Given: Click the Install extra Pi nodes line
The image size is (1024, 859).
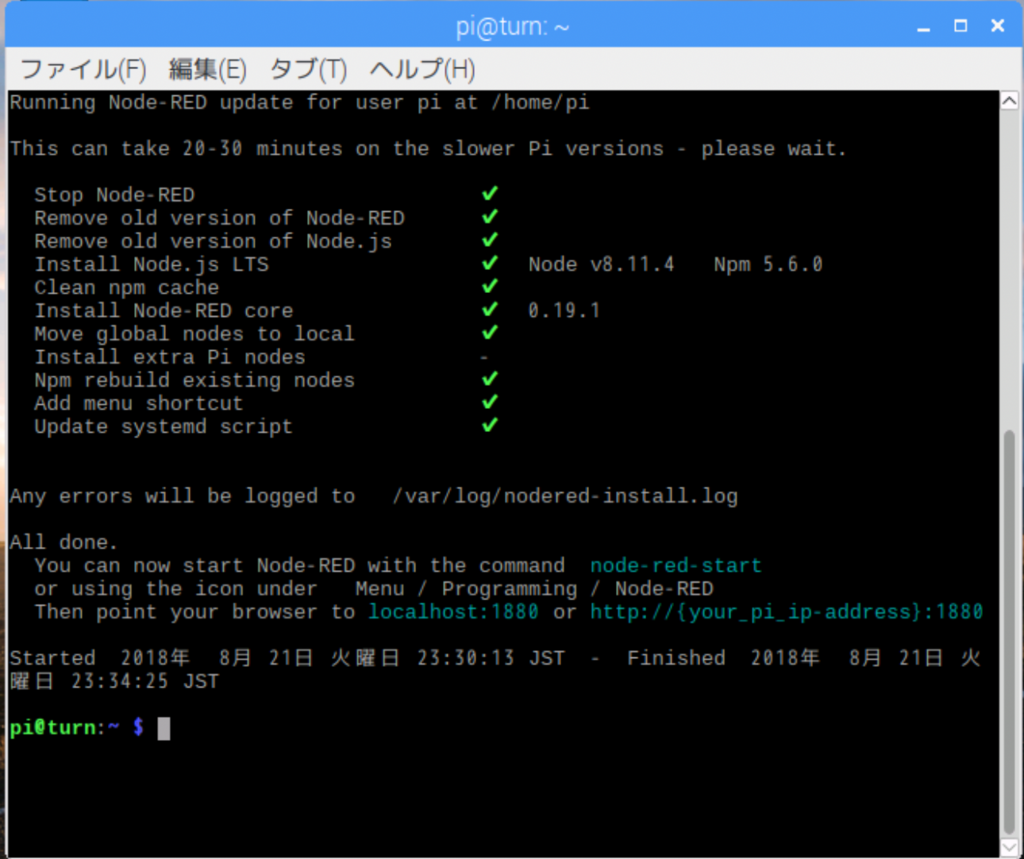Looking at the screenshot, I should click(170, 357).
